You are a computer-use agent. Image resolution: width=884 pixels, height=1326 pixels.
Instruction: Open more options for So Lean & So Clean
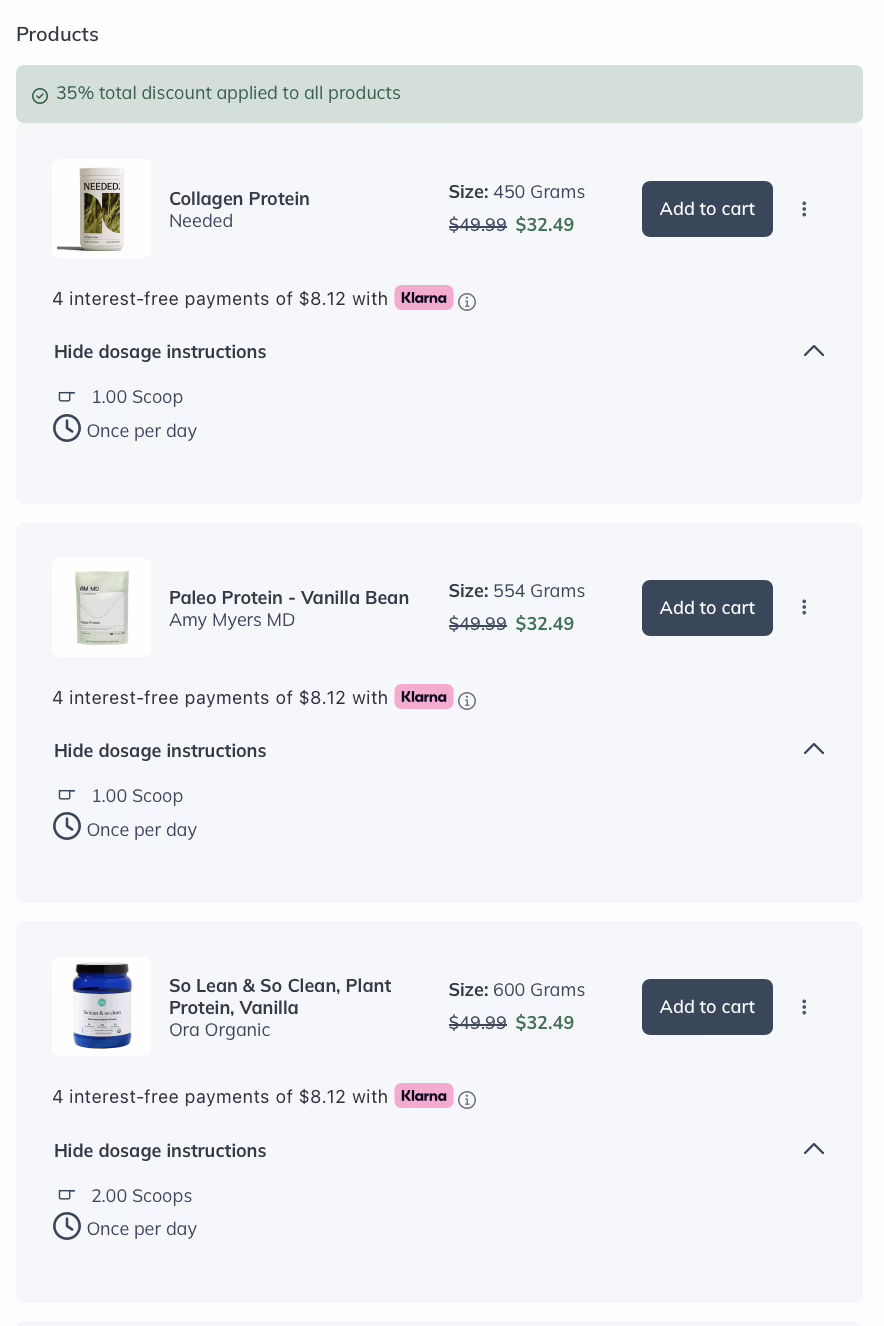pyautogui.click(x=804, y=1007)
